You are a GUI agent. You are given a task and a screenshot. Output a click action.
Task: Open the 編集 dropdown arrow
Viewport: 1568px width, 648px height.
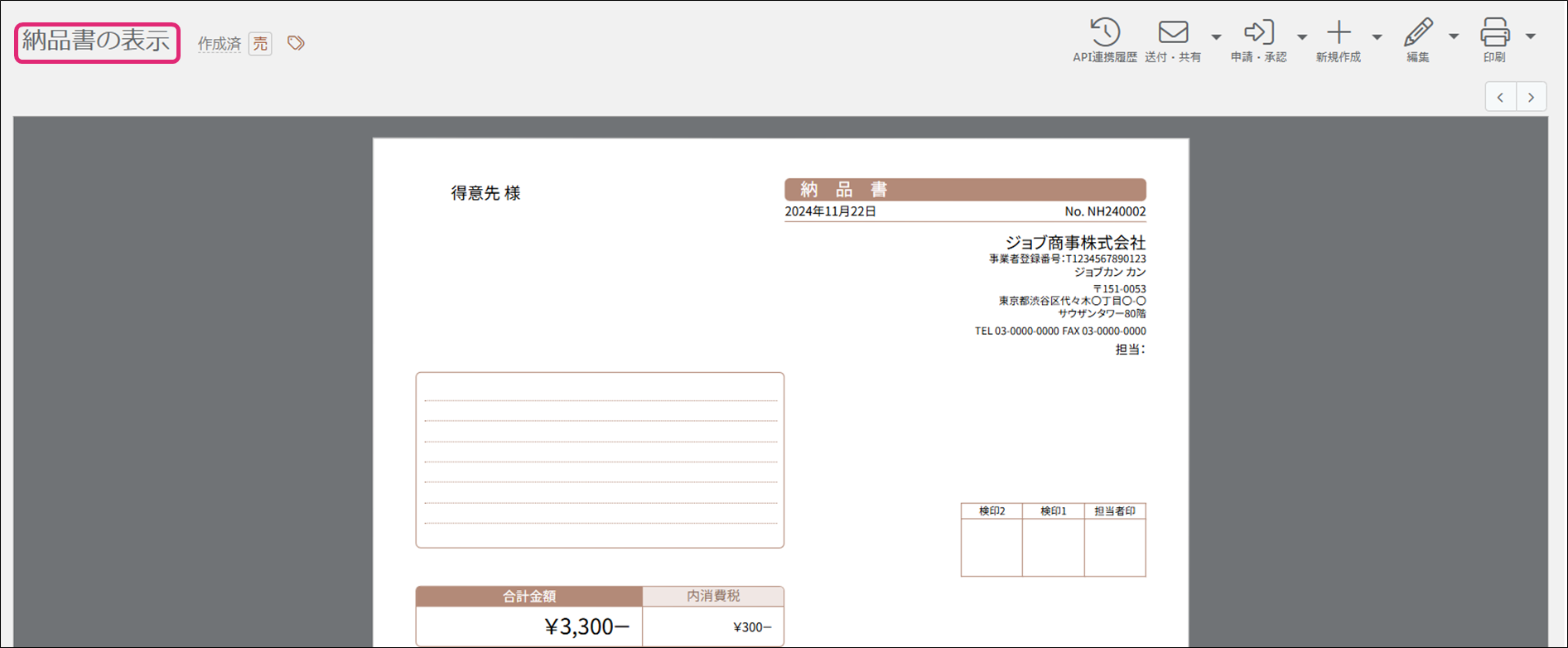[1454, 36]
